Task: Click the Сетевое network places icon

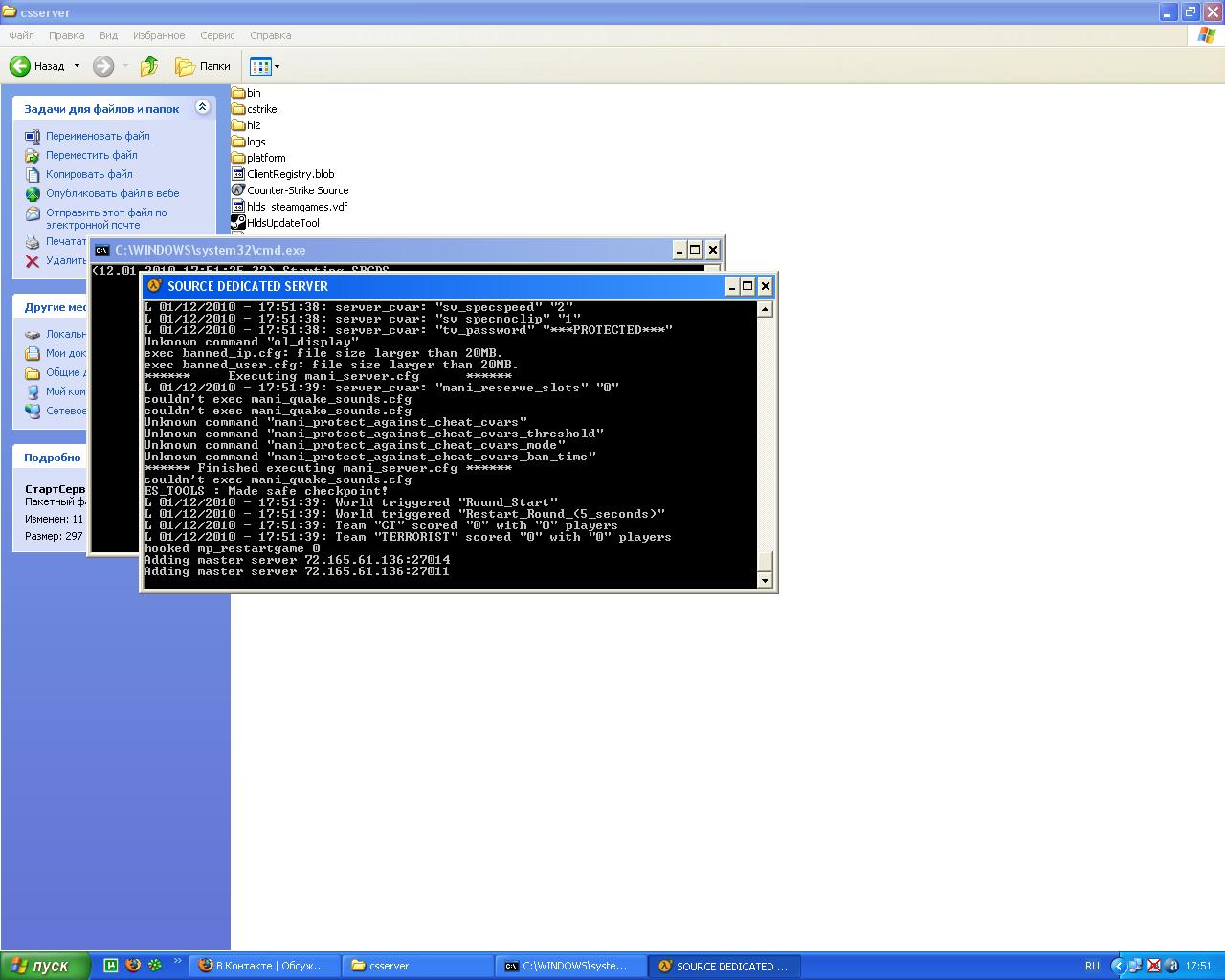Action: 33,411
